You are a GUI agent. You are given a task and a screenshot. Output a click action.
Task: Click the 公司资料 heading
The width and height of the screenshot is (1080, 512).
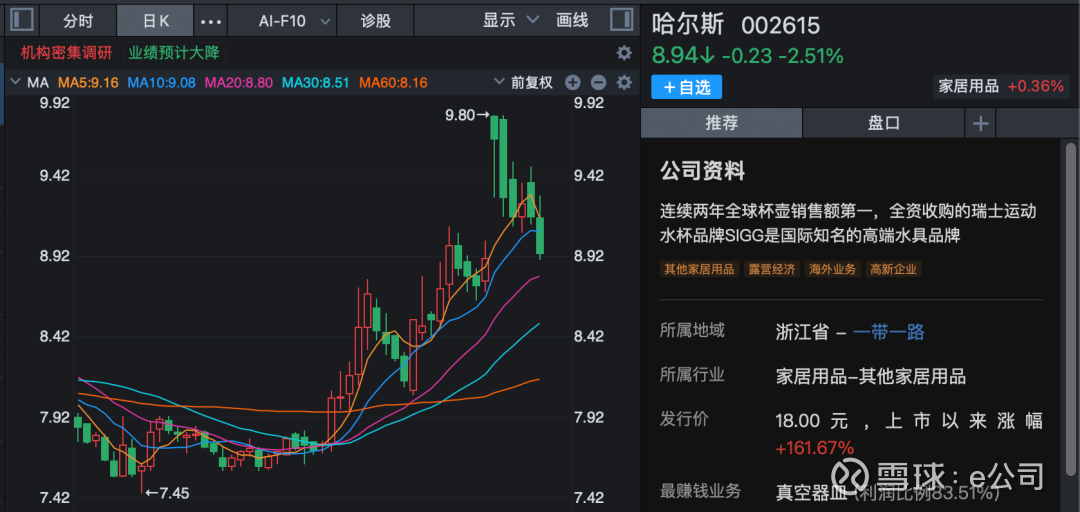point(703,170)
